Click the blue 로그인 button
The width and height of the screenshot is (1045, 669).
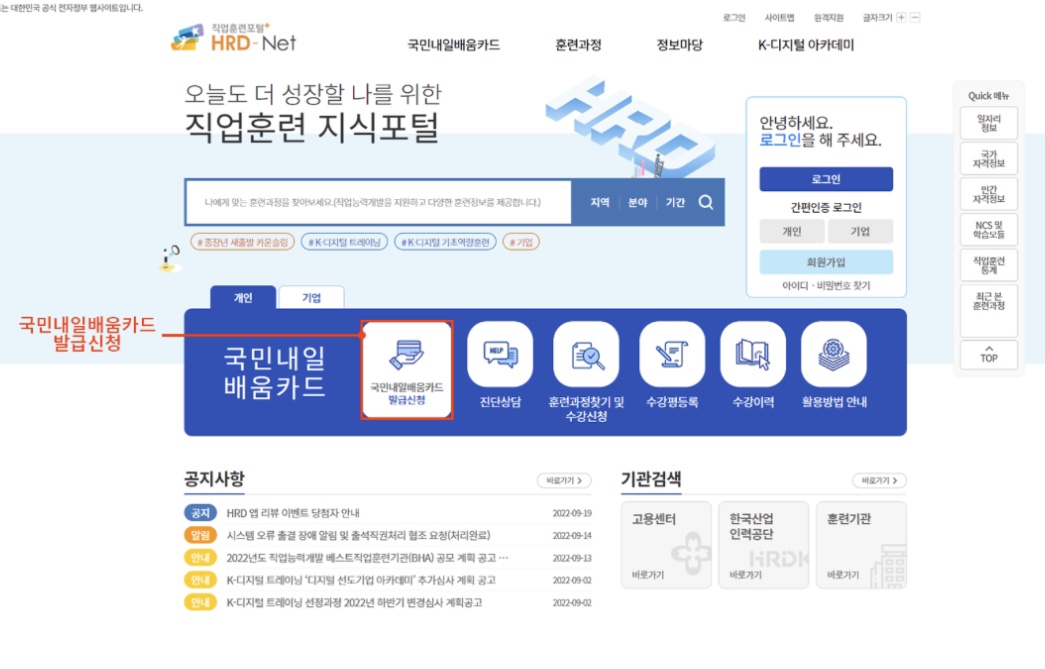[826, 179]
